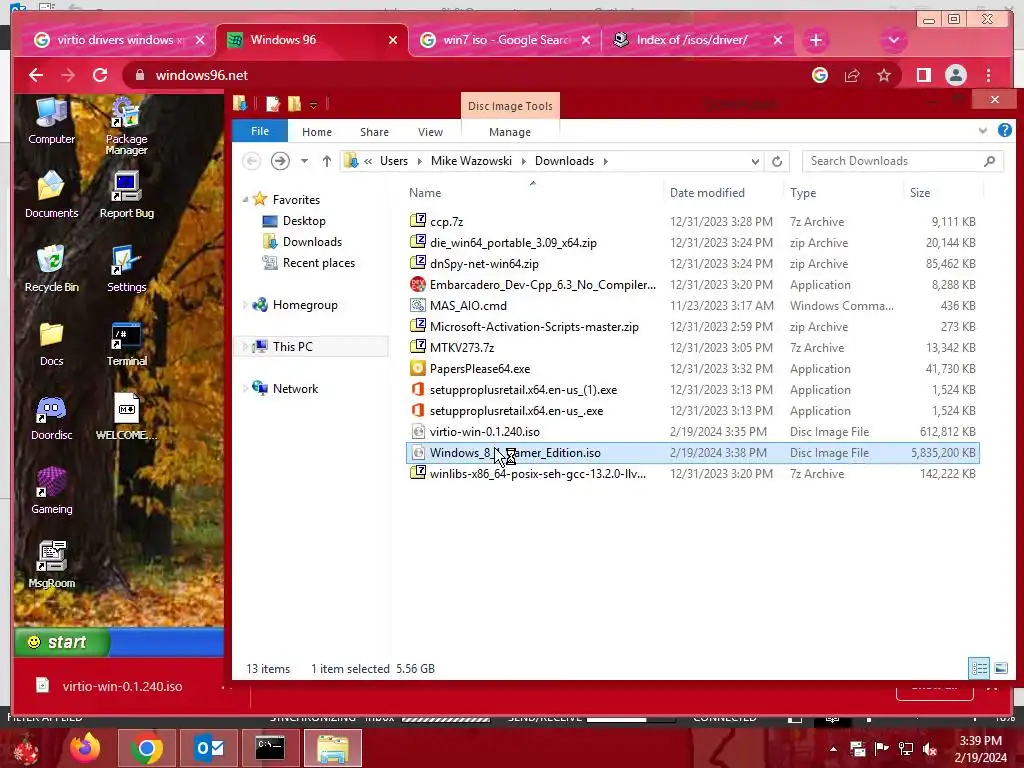Expand the This PC tree node
Viewport: 1024px width, 768px height.
point(246,347)
